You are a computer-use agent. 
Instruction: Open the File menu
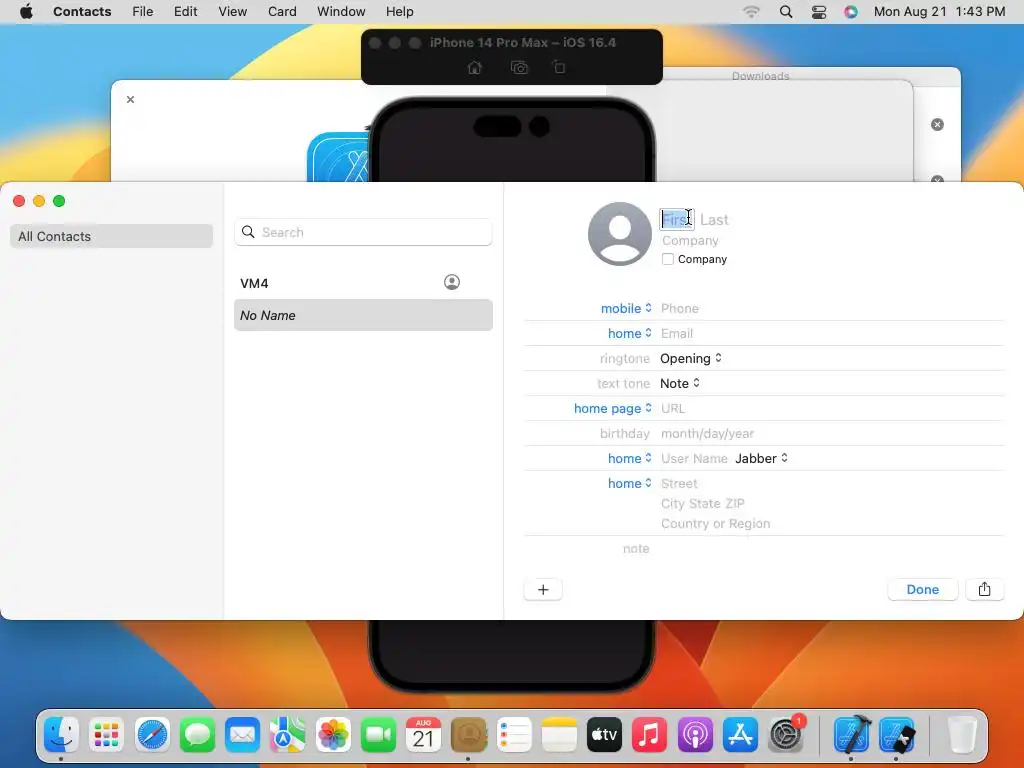[x=142, y=12]
